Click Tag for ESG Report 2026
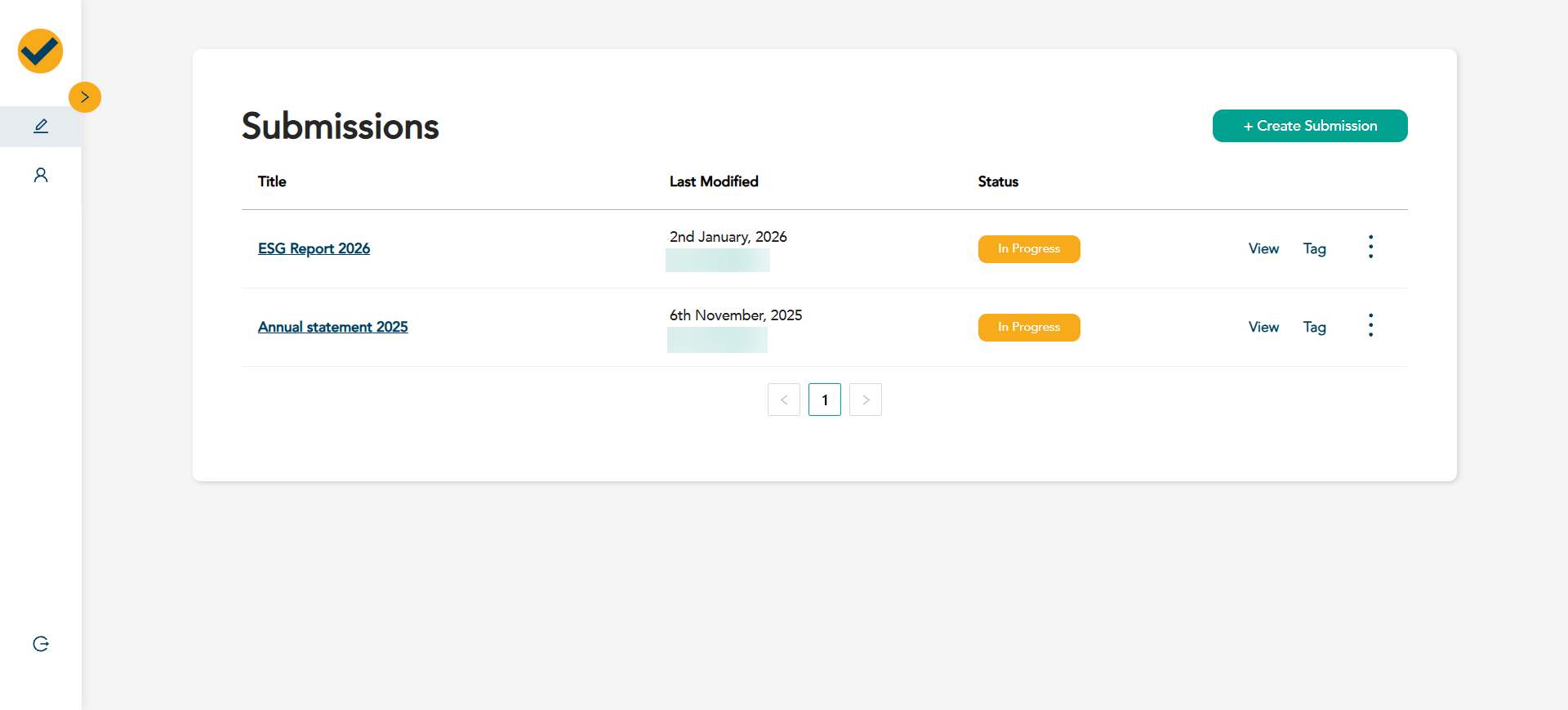 (1314, 248)
